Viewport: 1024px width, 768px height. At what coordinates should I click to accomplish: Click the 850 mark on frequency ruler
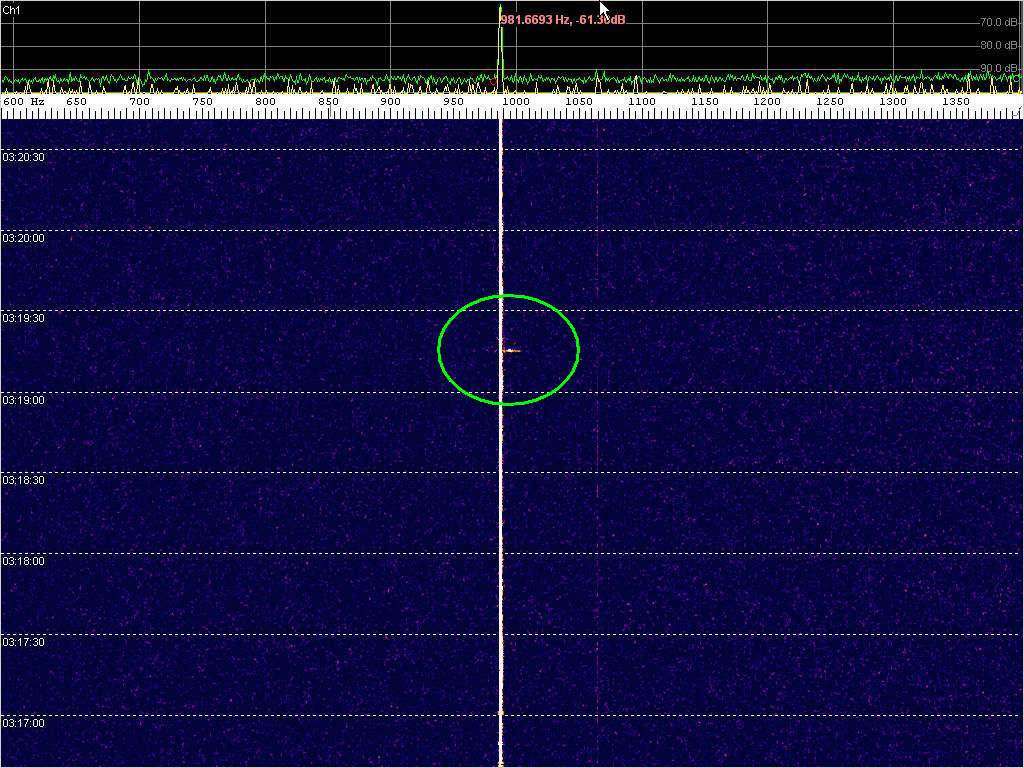pos(328,102)
